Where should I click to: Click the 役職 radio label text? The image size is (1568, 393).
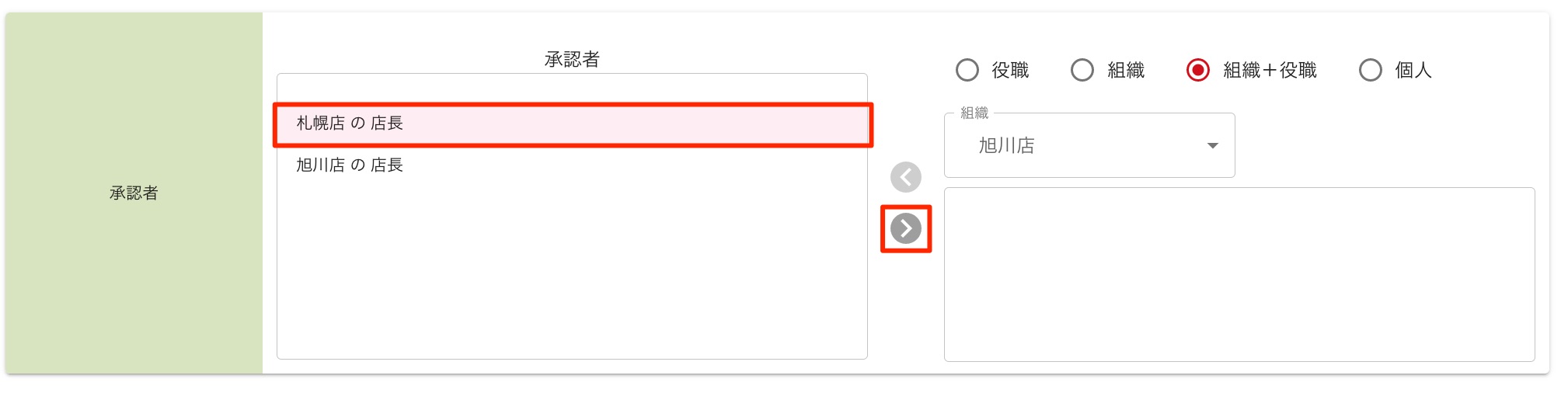(x=1010, y=71)
